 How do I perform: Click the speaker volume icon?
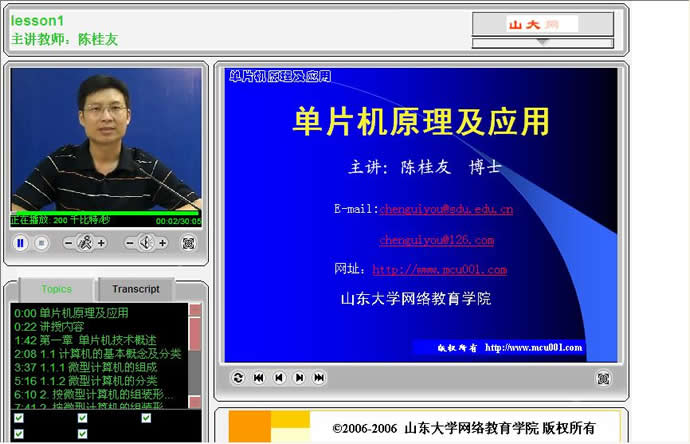146,243
